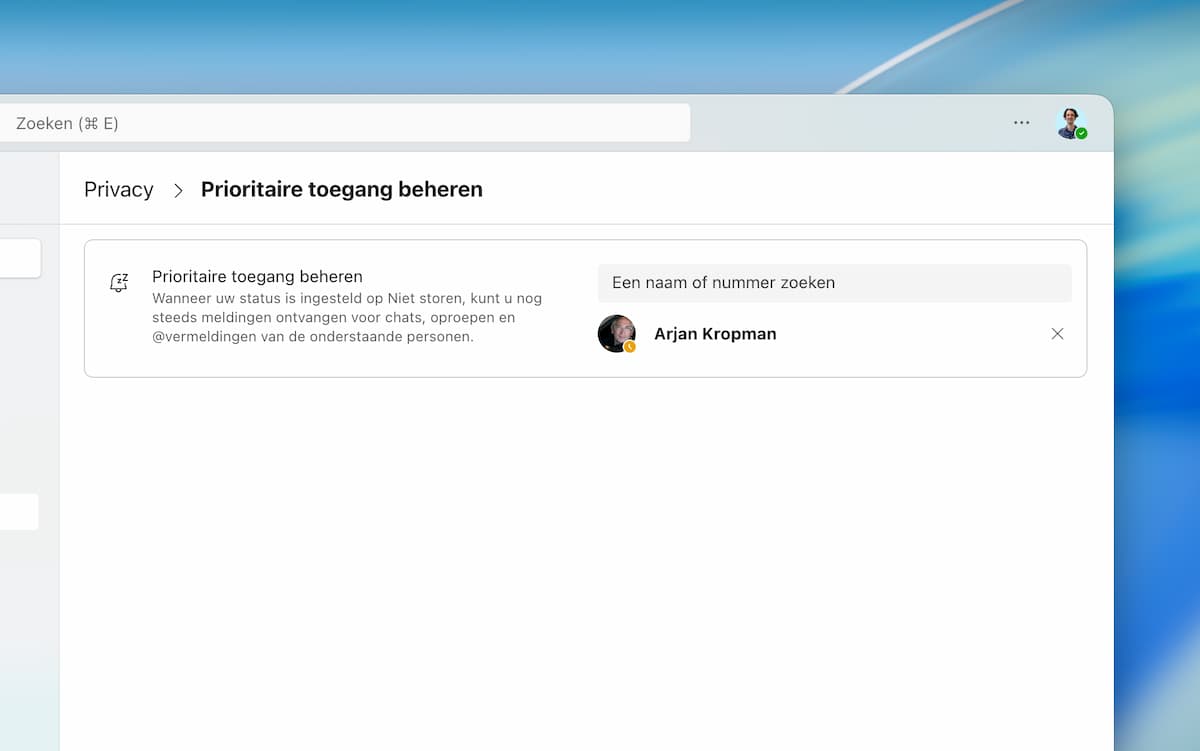Click Arjan Kropman's profile photo

615,333
